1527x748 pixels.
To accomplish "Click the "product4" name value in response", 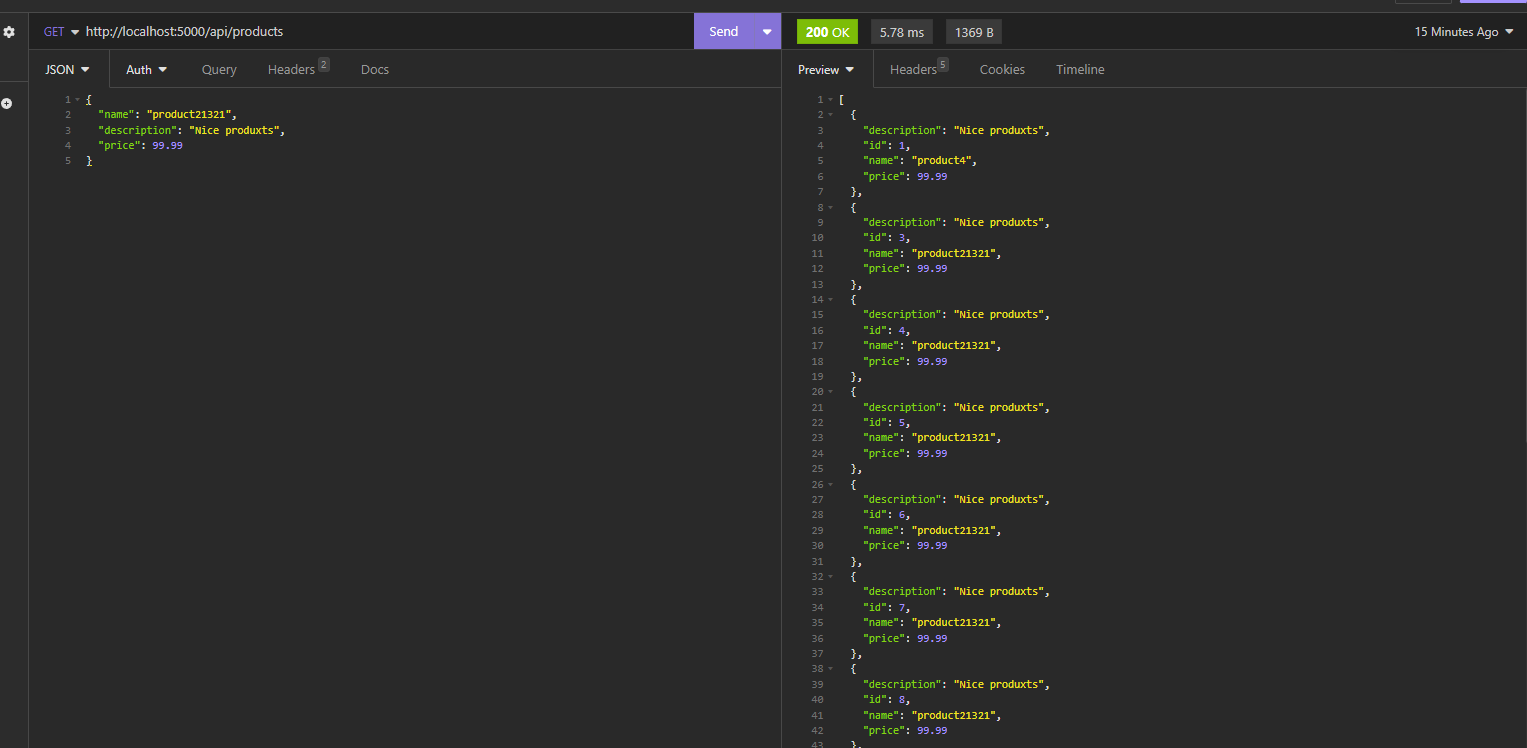I will (x=940, y=161).
